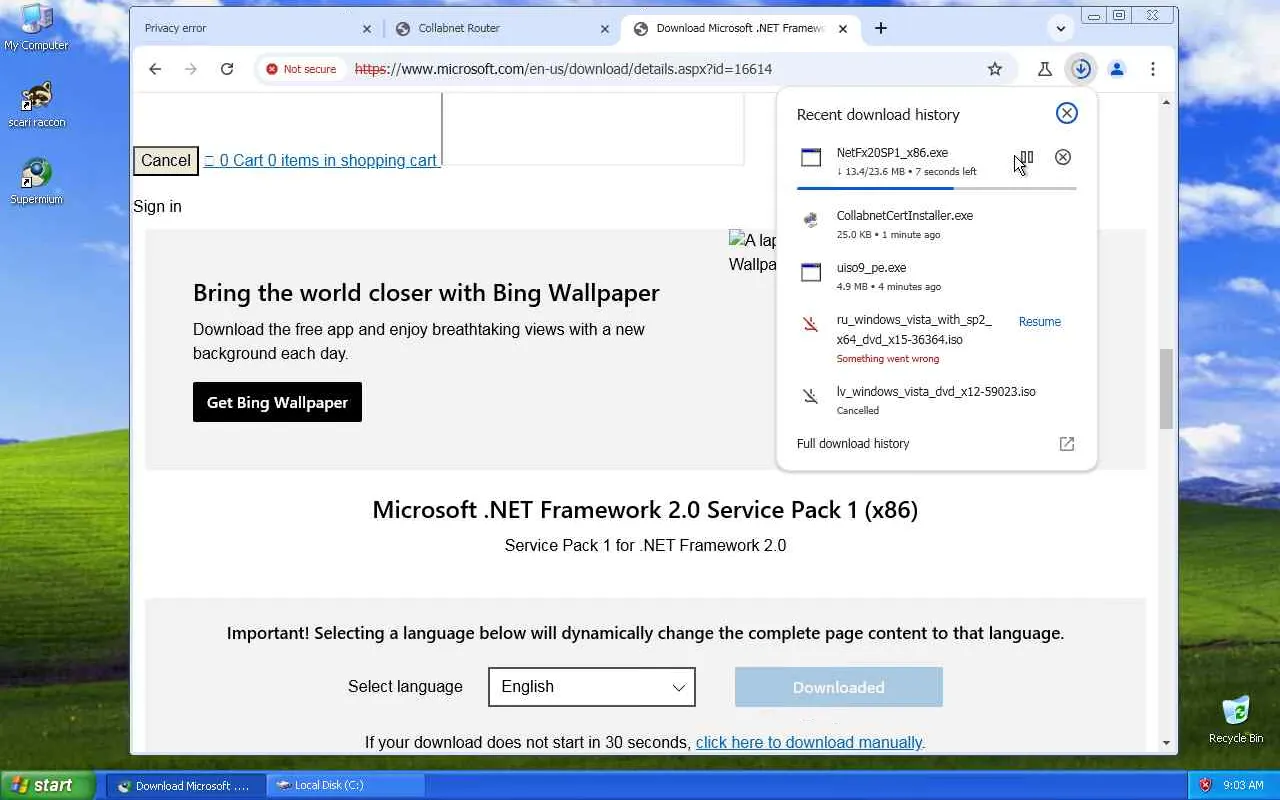
Task: Select the NetFx20SP1_x86.exe file name
Action: click(892, 153)
